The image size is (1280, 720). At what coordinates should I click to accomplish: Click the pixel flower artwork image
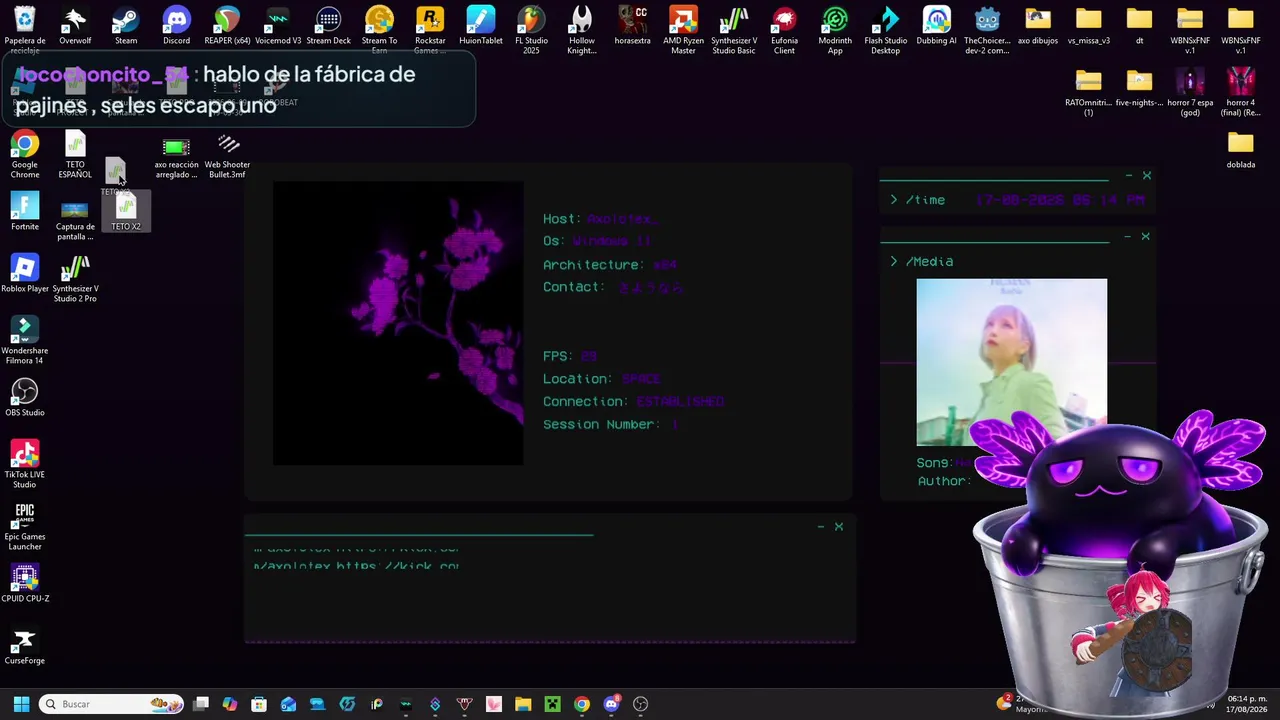click(x=398, y=323)
